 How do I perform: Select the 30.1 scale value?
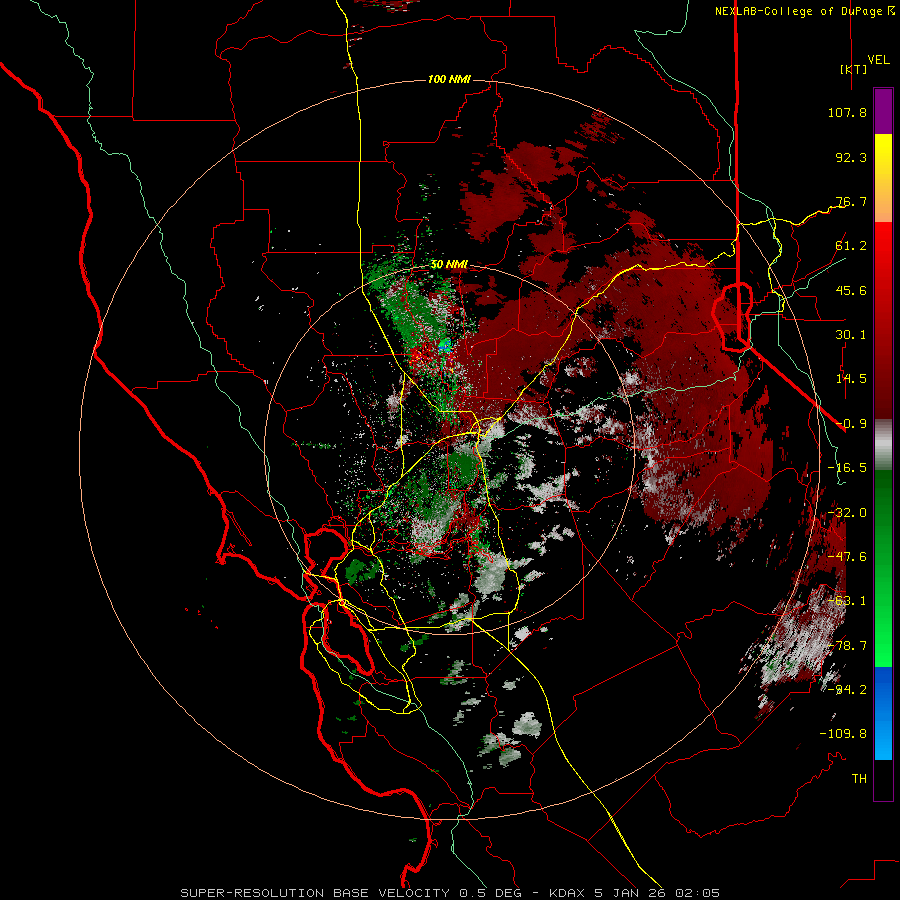coord(851,335)
